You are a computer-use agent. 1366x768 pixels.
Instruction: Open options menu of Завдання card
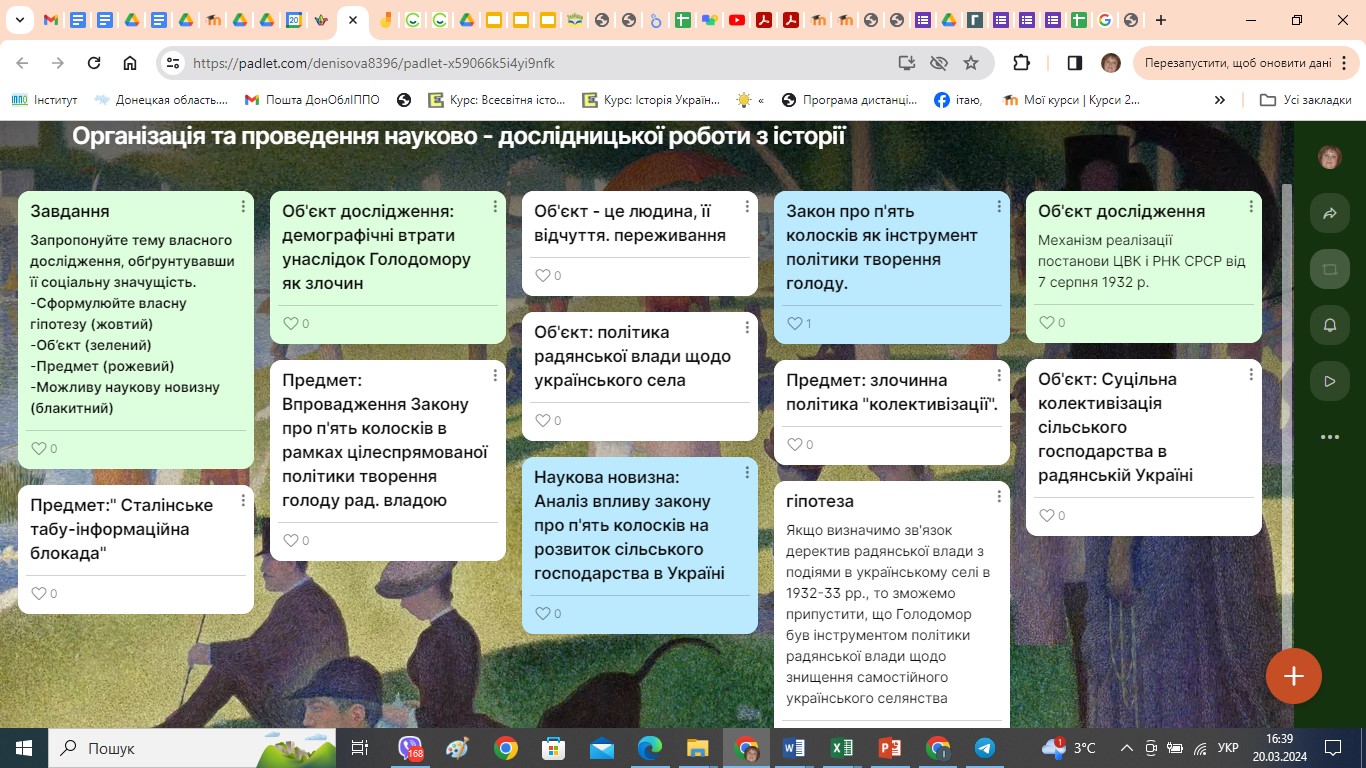pos(243,206)
